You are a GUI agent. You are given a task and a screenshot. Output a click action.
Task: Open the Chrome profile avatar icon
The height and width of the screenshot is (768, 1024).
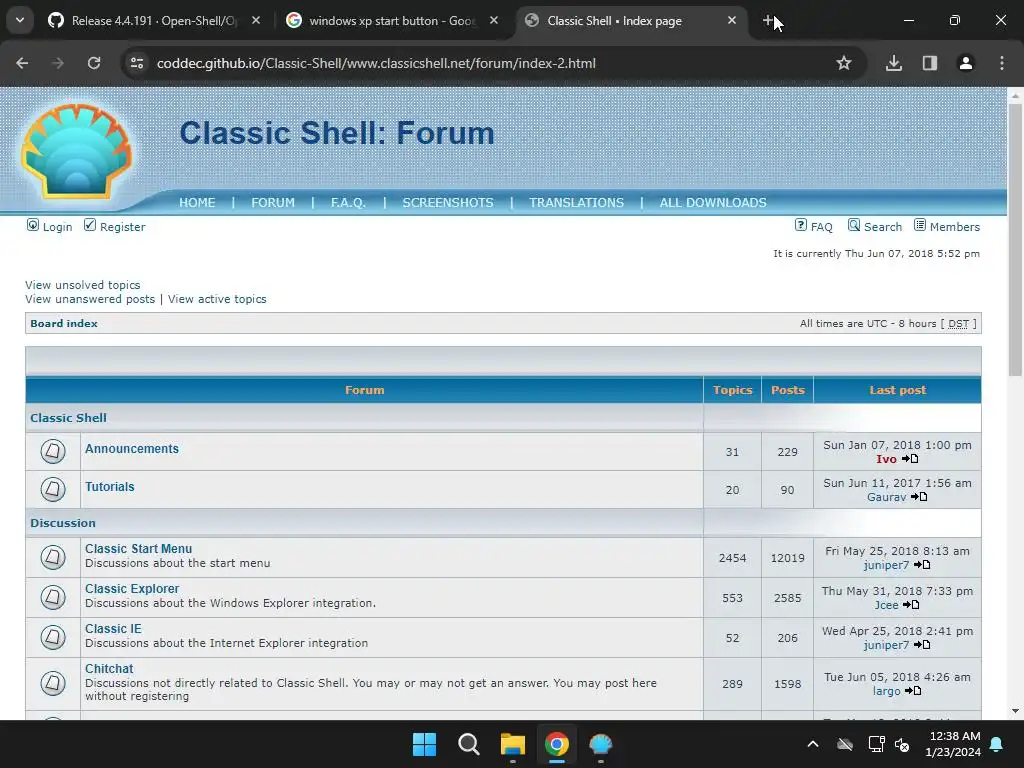(x=966, y=63)
